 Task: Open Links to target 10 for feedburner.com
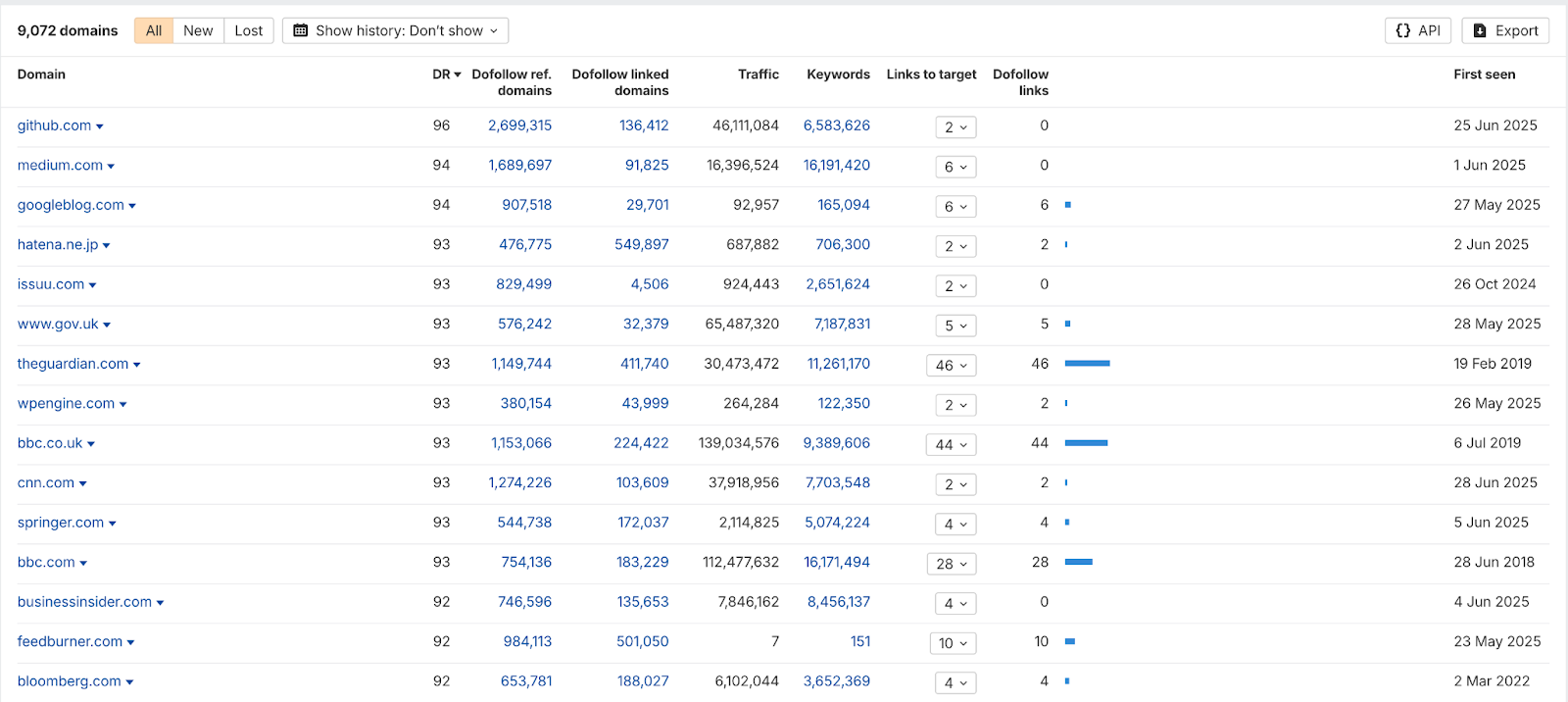click(953, 643)
